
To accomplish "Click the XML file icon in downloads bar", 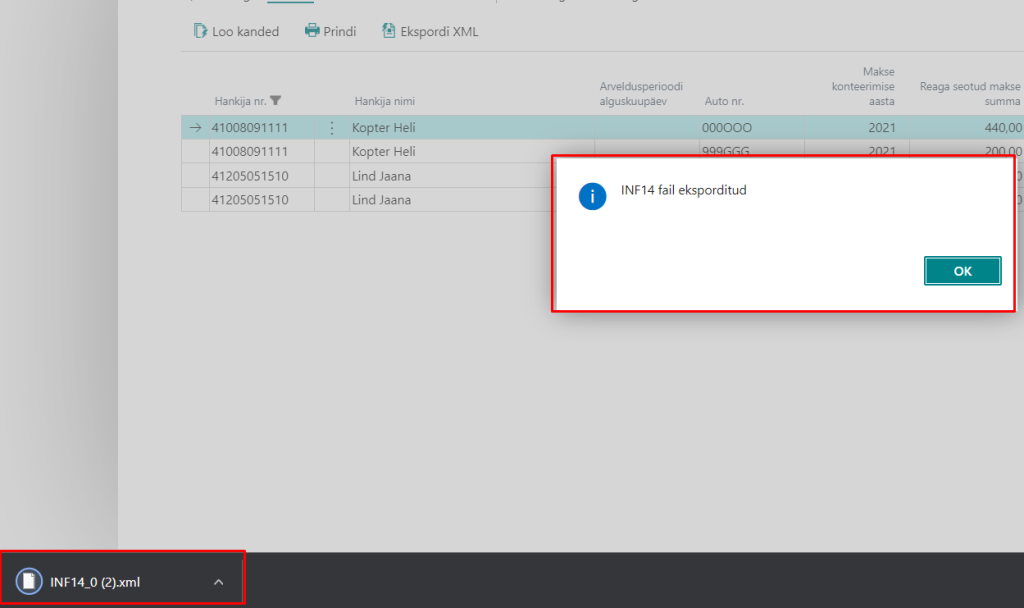I will [x=30, y=582].
